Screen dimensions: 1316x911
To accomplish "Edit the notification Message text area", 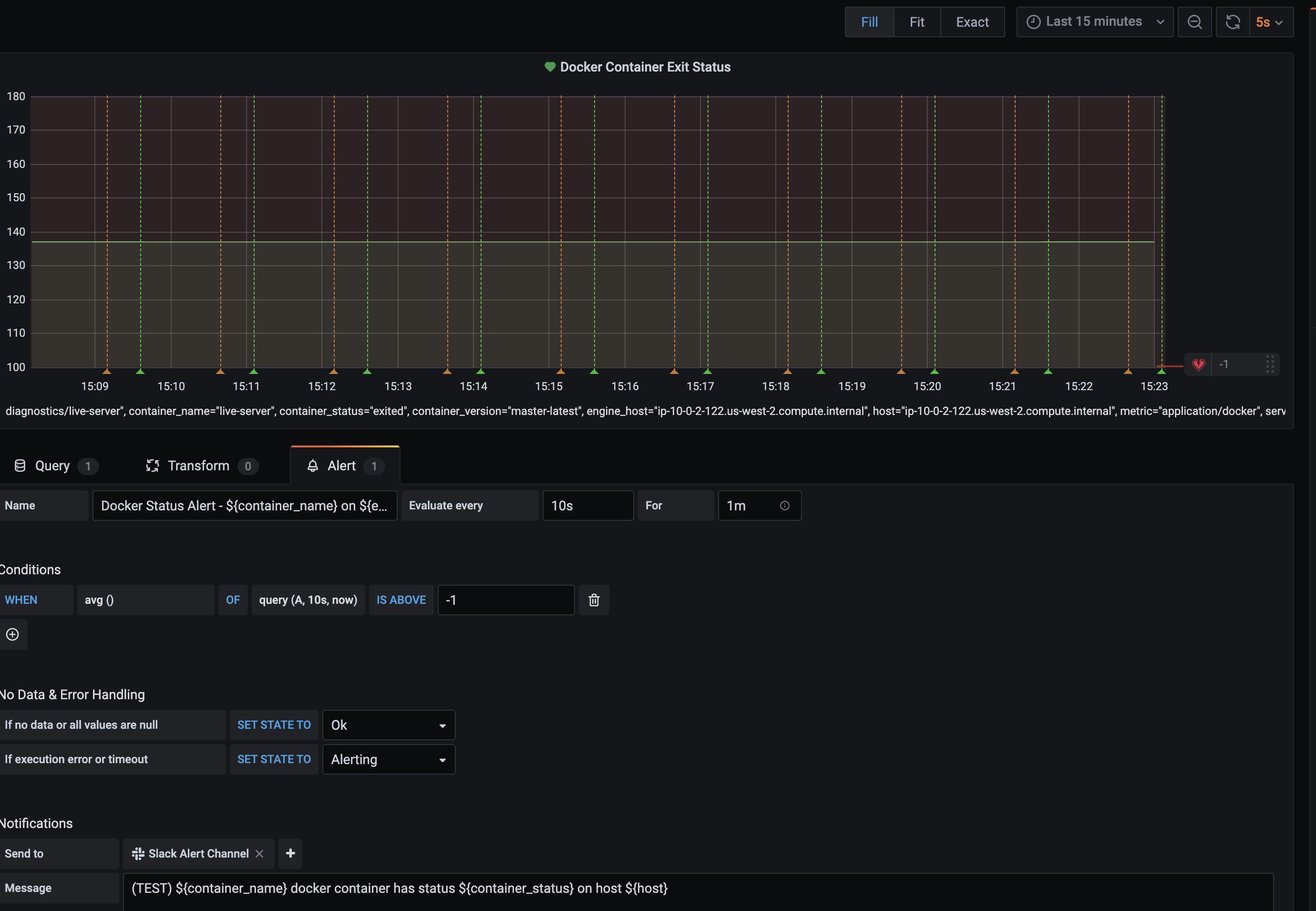I will pyautogui.click(x=698, y=891).
